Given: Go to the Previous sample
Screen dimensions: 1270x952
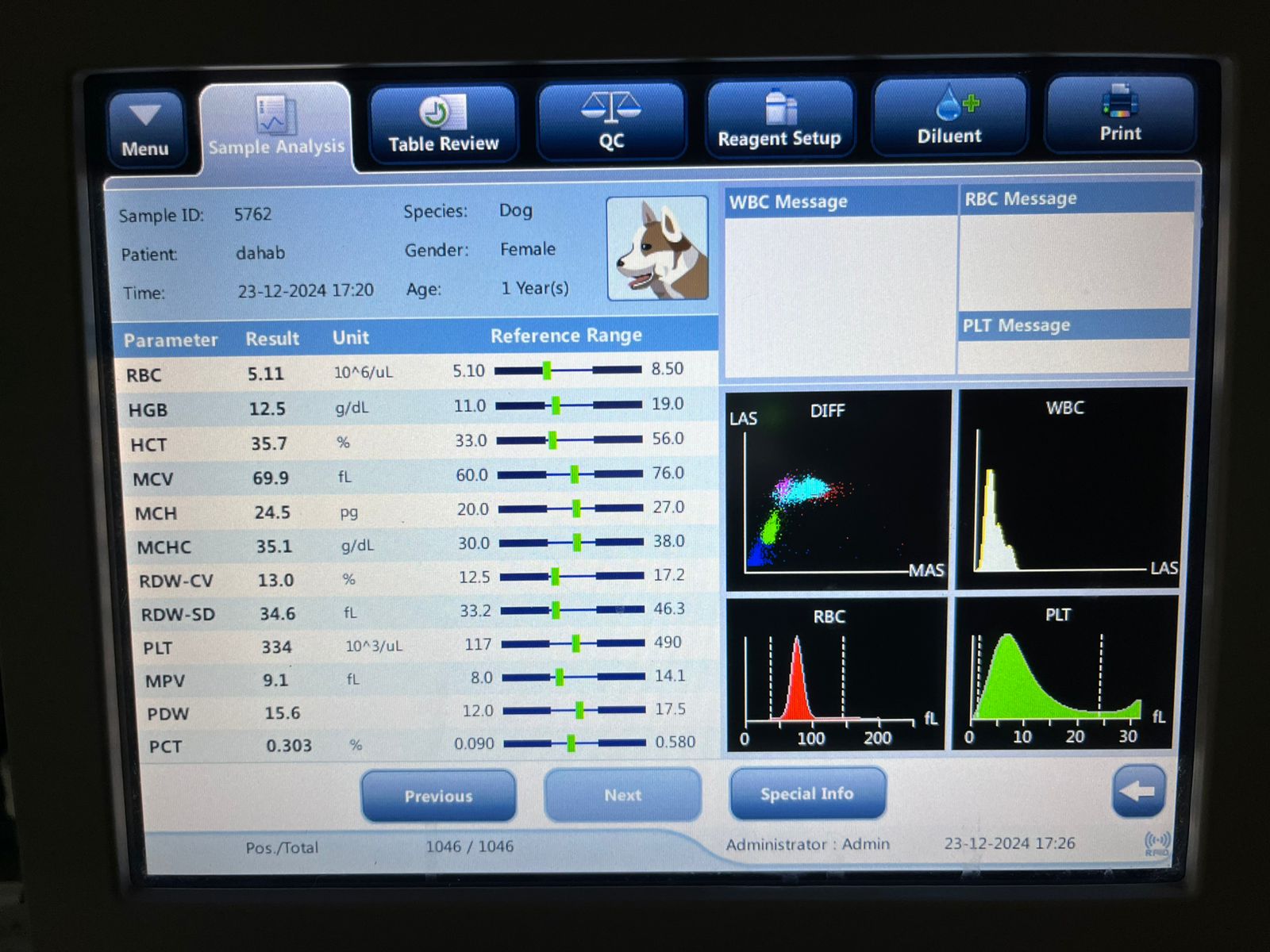Looking at the screenshot, I should coord(438,796).
